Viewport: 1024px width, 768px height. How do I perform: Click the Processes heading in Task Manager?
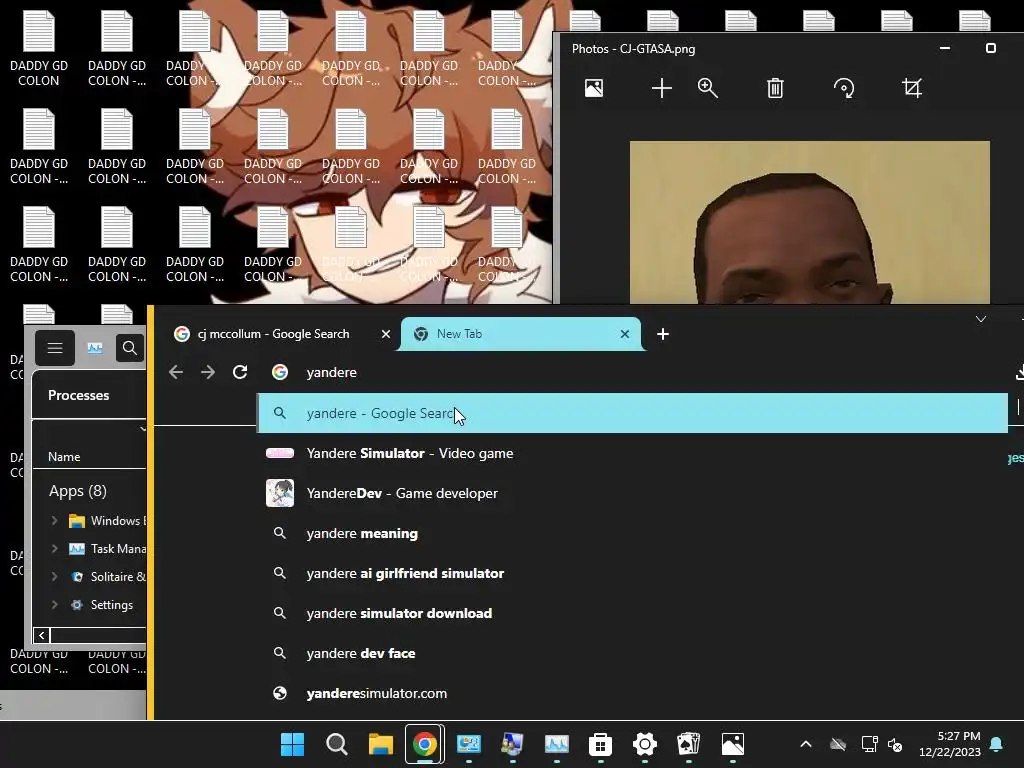(x=78, y=395)
